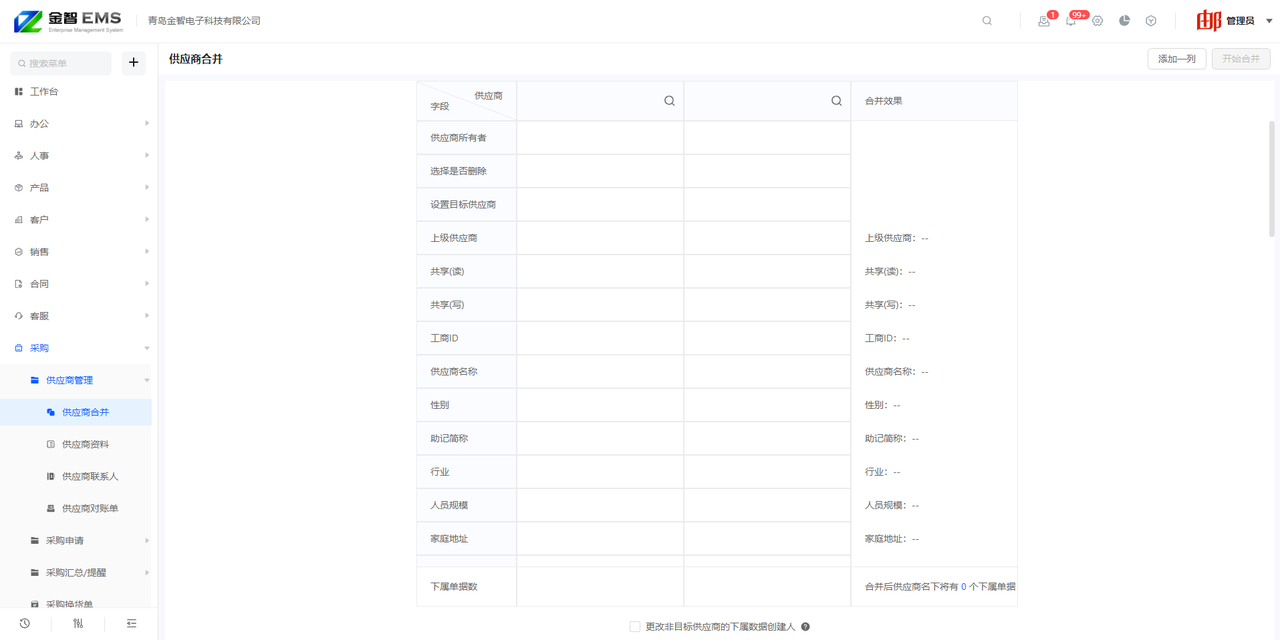Screen dimensions: 1280x640
Task: Click the 0 count link in 下属单据数 row
Action: 964,587
